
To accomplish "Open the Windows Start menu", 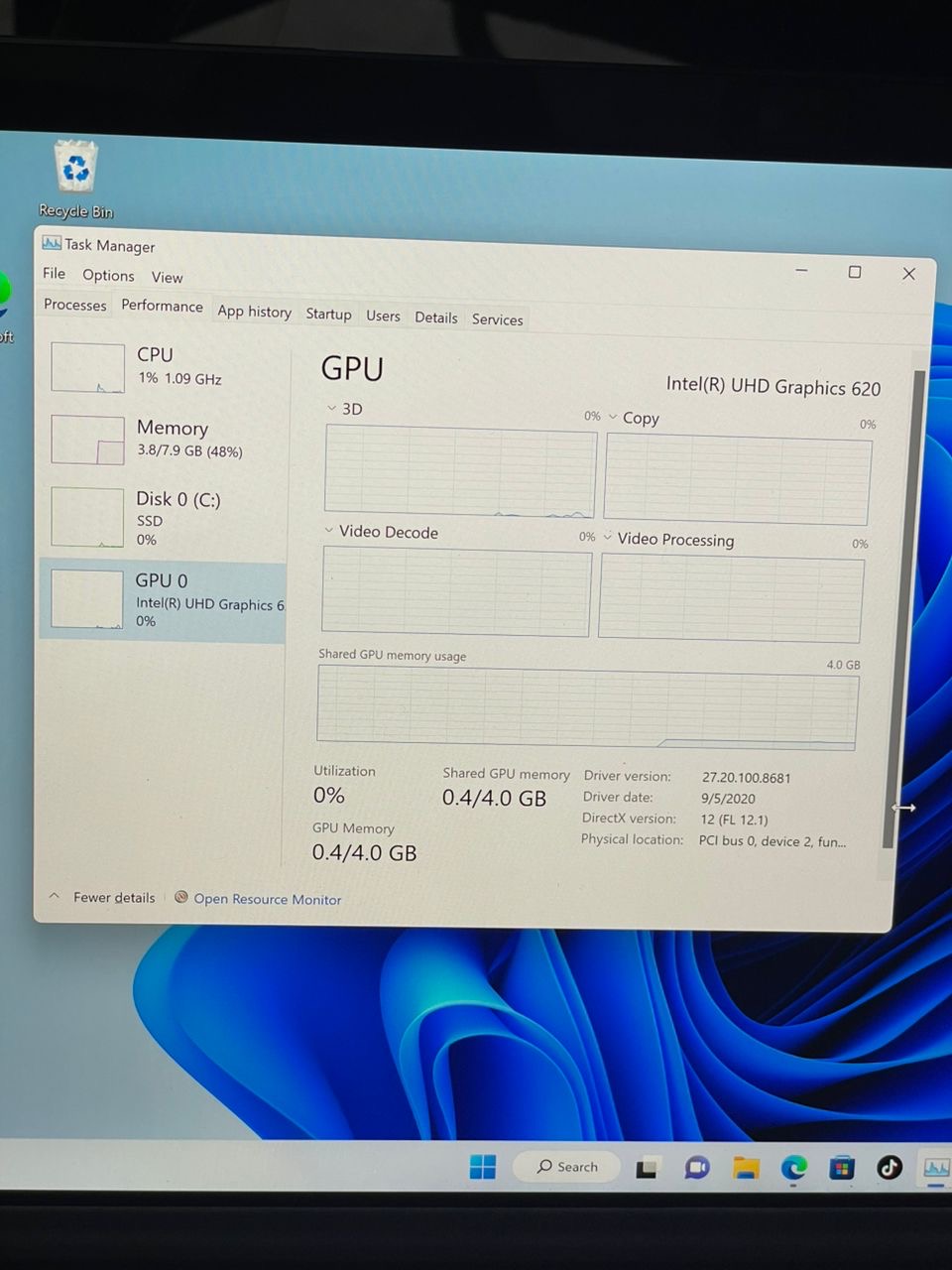I will pos(483,1167).
